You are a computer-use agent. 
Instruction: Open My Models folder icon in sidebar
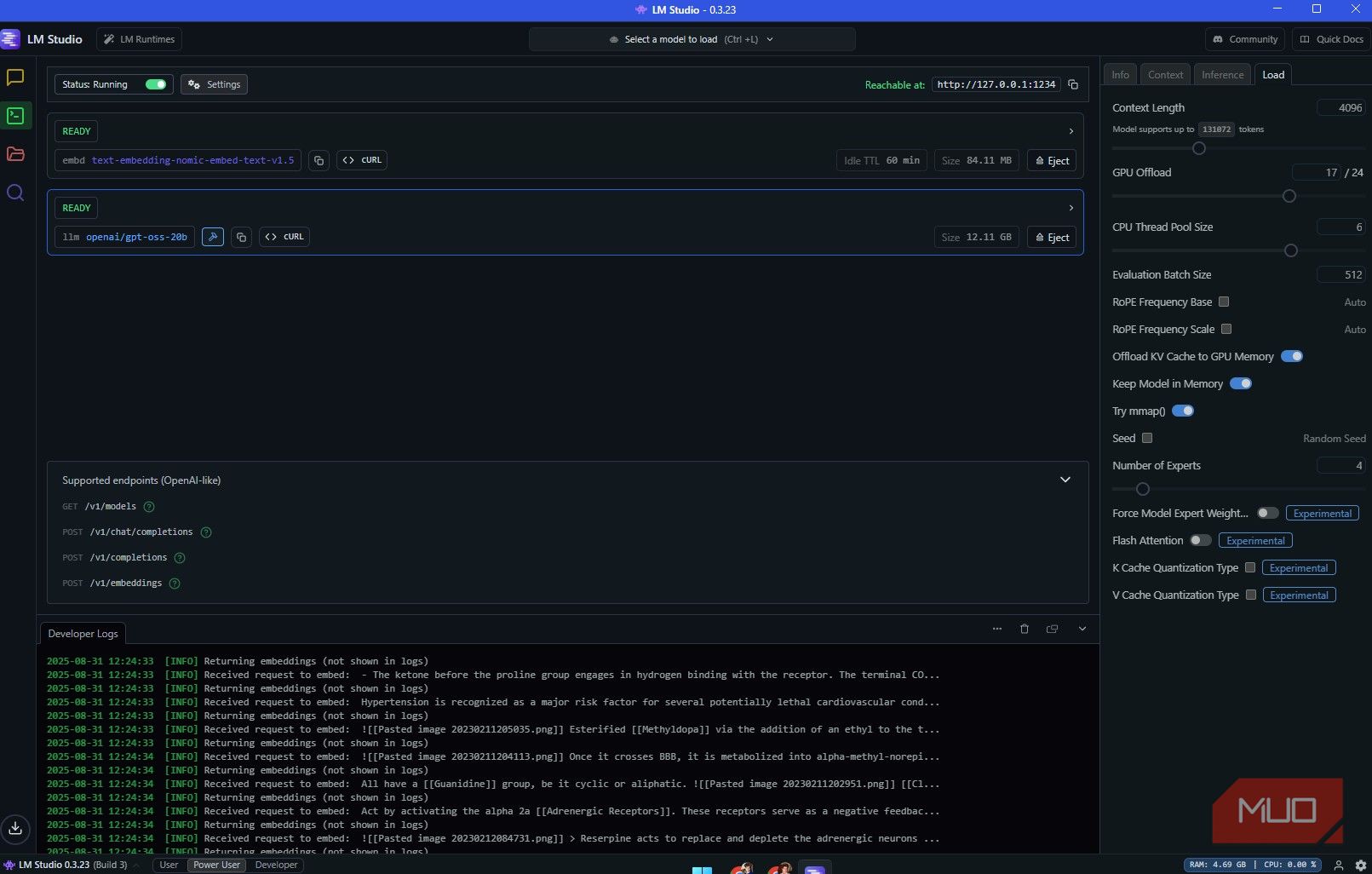pyautogui.click(x=15, y=154)
